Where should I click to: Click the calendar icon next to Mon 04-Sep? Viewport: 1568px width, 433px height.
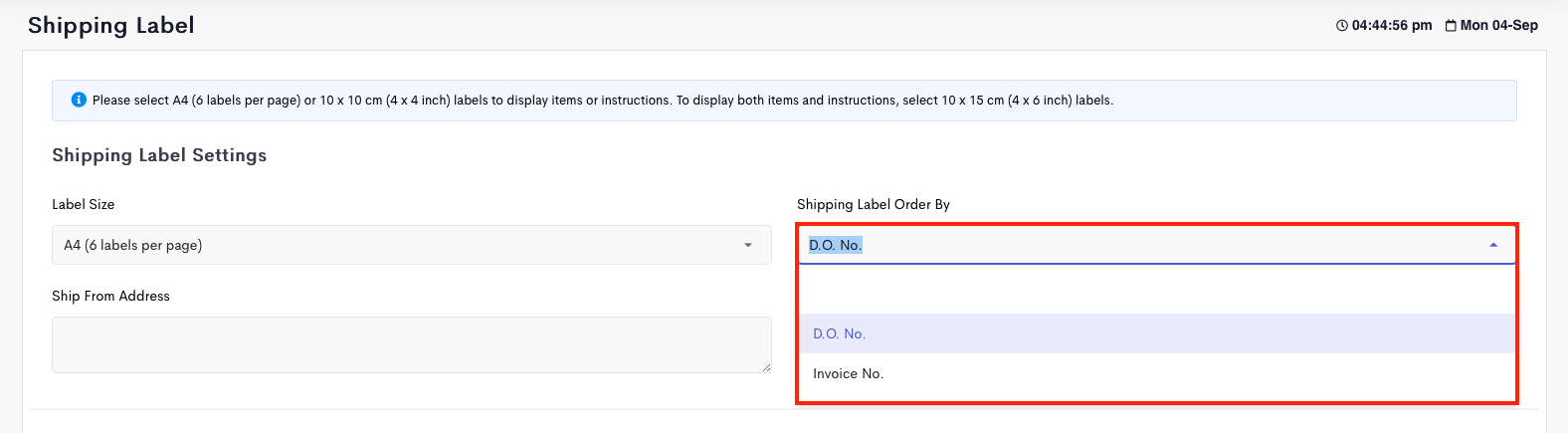point(1451,26)
